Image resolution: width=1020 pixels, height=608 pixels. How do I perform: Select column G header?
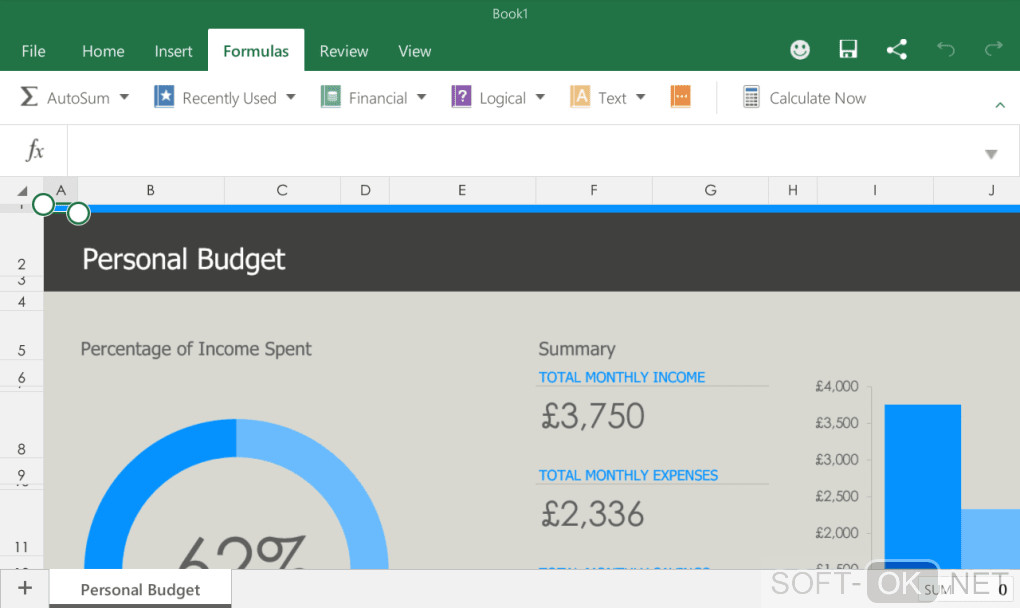coord(710,190)
